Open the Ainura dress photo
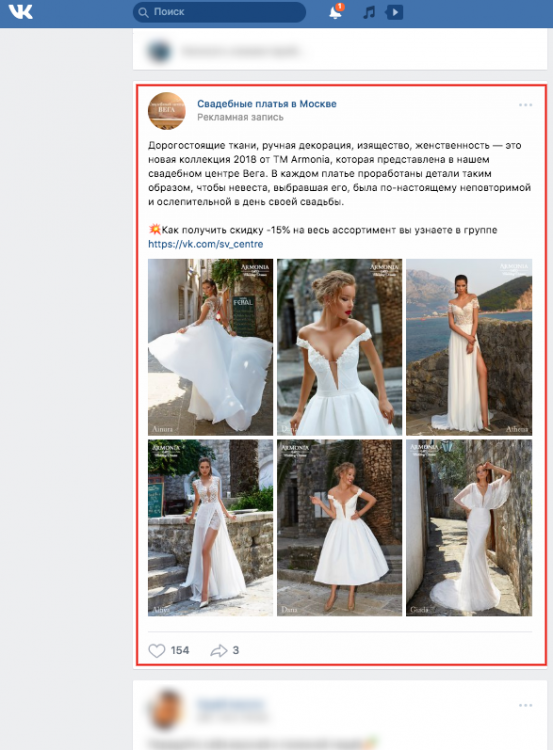Viewport: 553px width, 750px height. pyautogui.click(x=210, y=347)
